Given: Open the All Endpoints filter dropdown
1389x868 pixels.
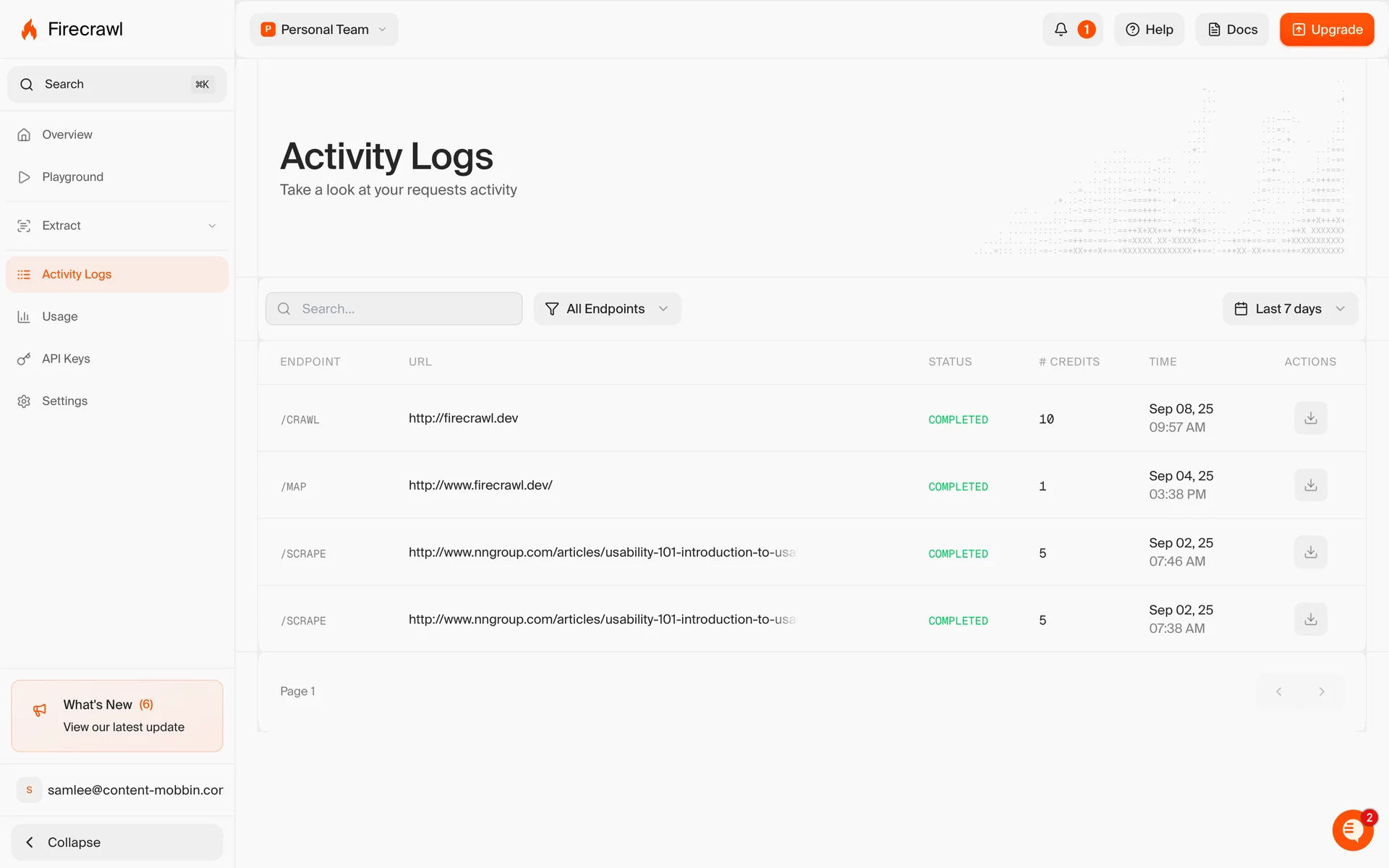Looking at the screenshot, I should 606,309.
